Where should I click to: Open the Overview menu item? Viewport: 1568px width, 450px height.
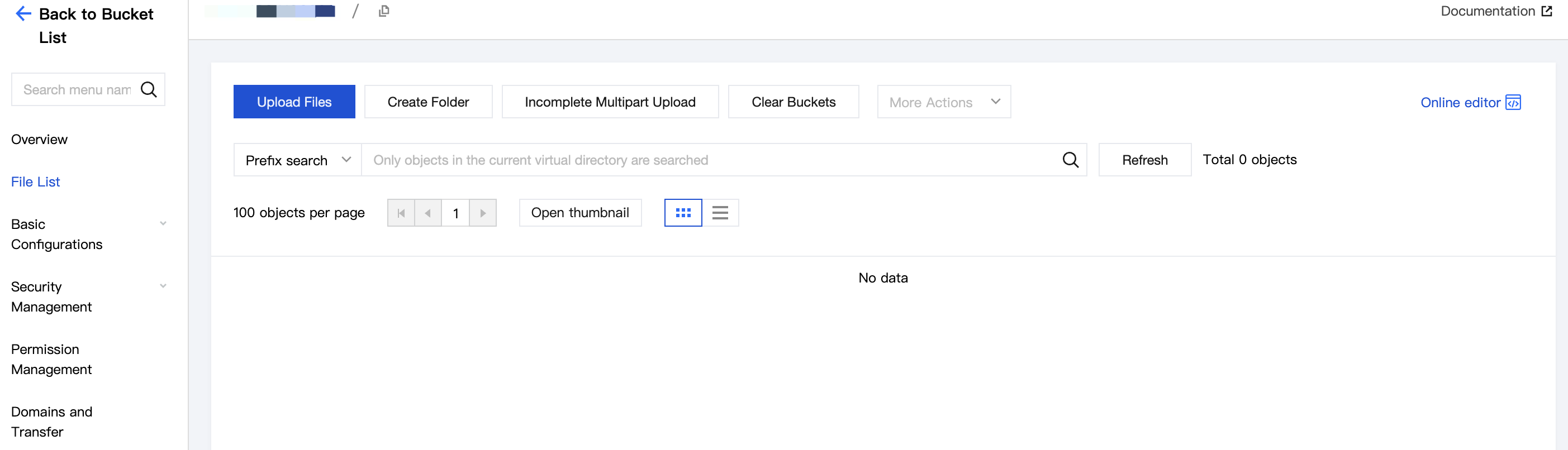tap(40, 139)
